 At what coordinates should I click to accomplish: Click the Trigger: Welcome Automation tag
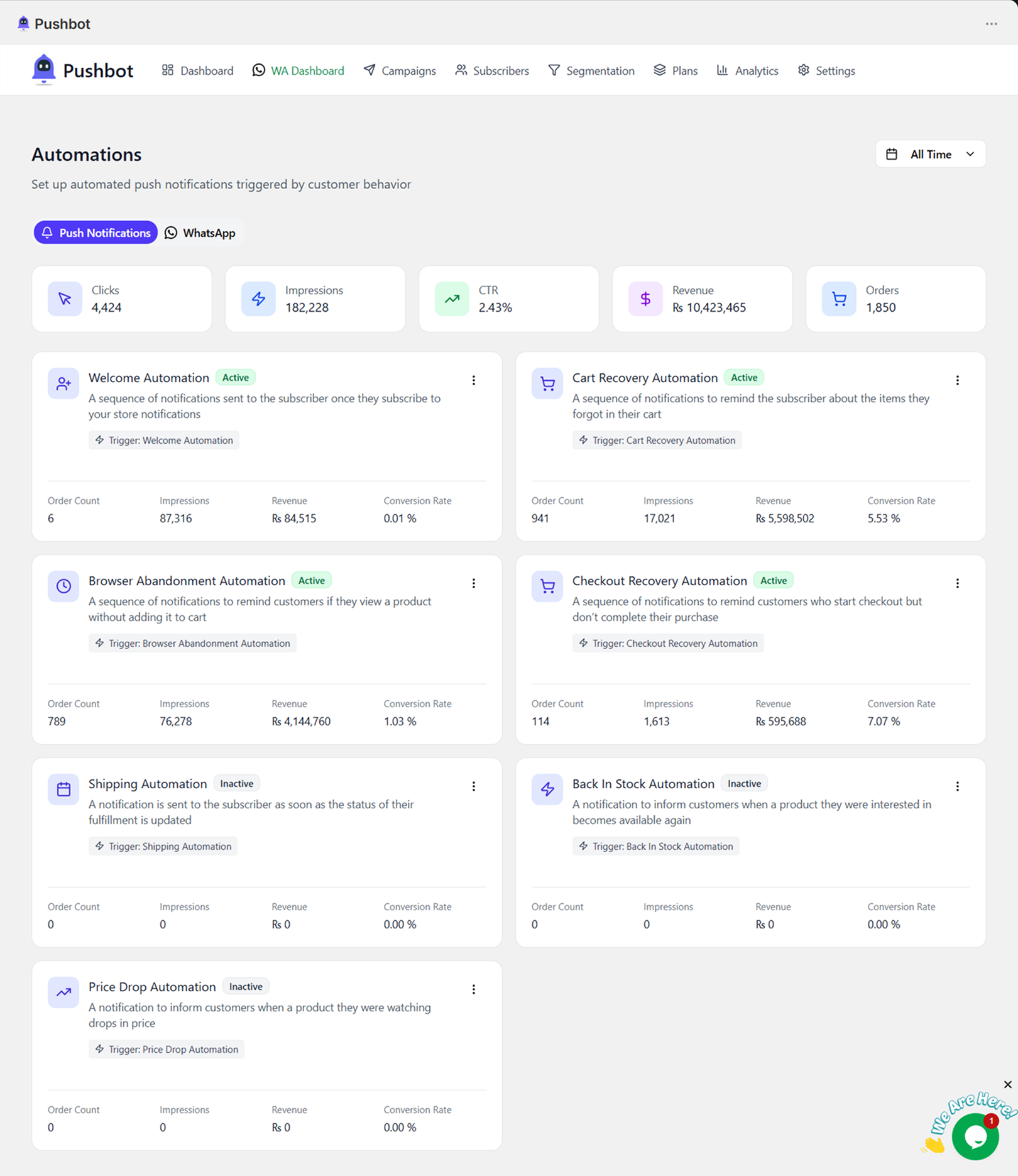tap(164, 441)
